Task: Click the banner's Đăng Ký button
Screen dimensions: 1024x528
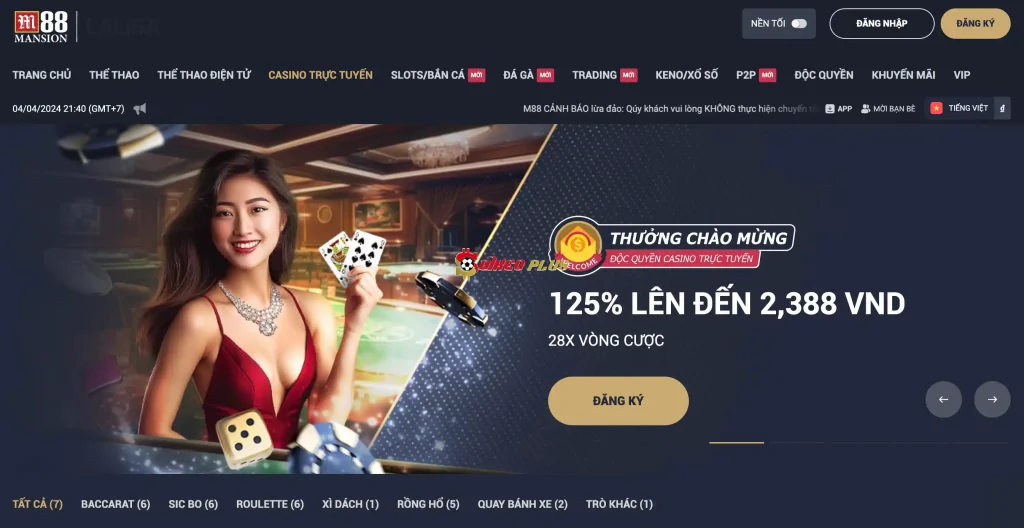Action: pos(618,401)
